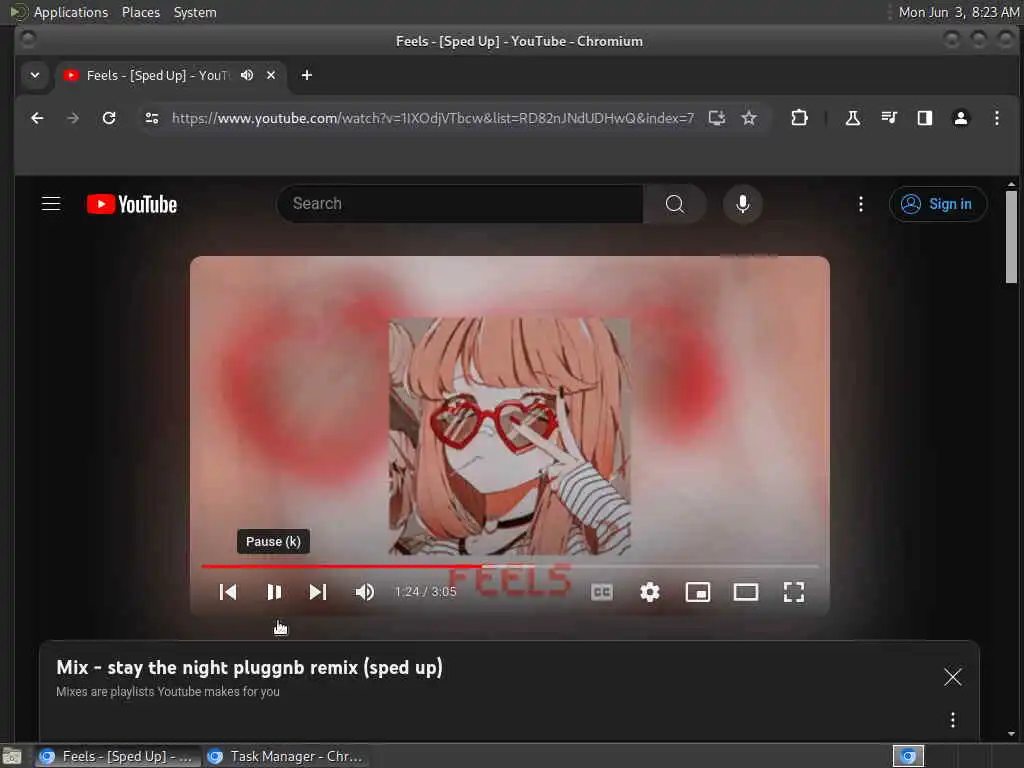1024x768 pixels.
Task: Open the YouTube hamburger guide menu
Action: (x=51, y=204)
